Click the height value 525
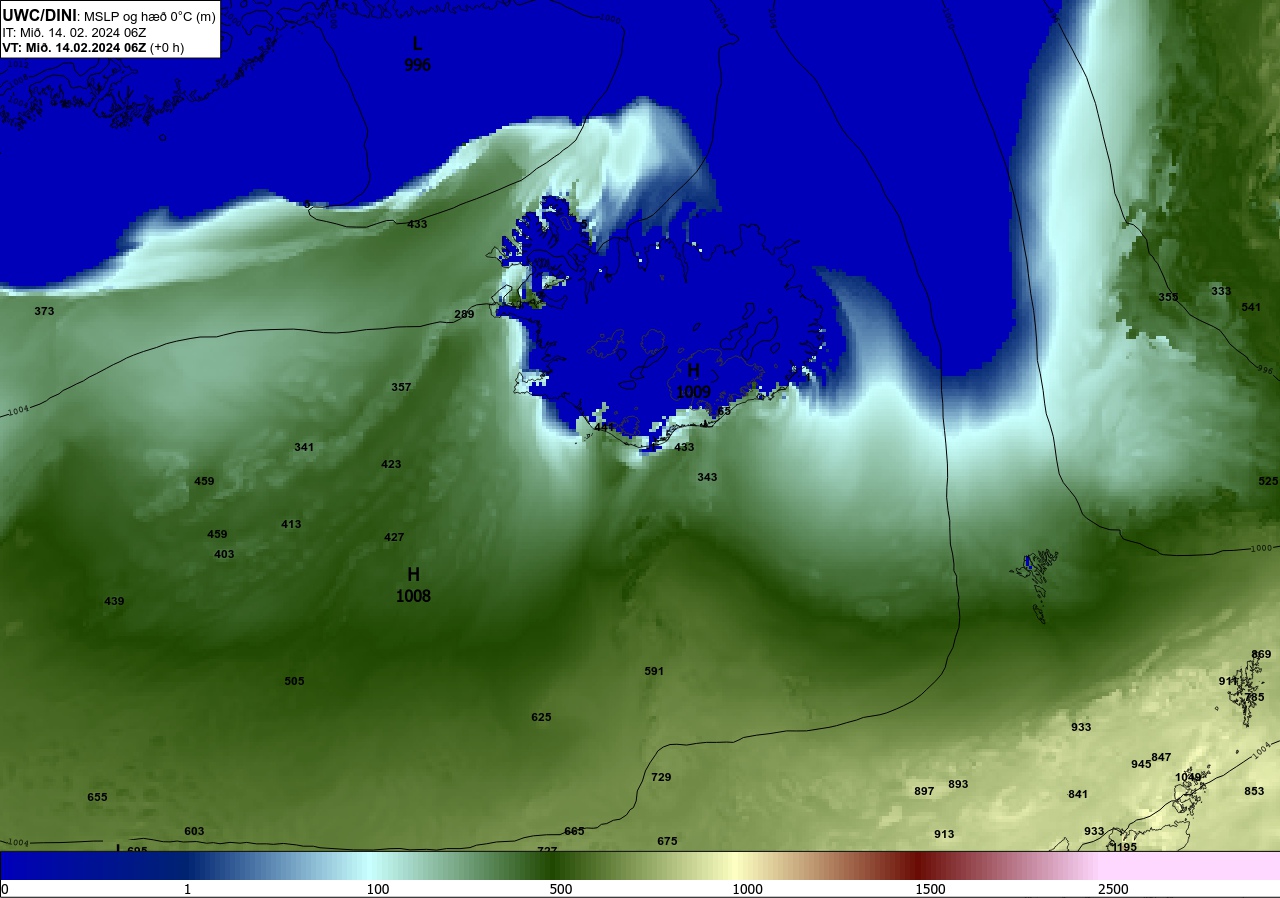Screen dimensions: 1280x898 1268,481
